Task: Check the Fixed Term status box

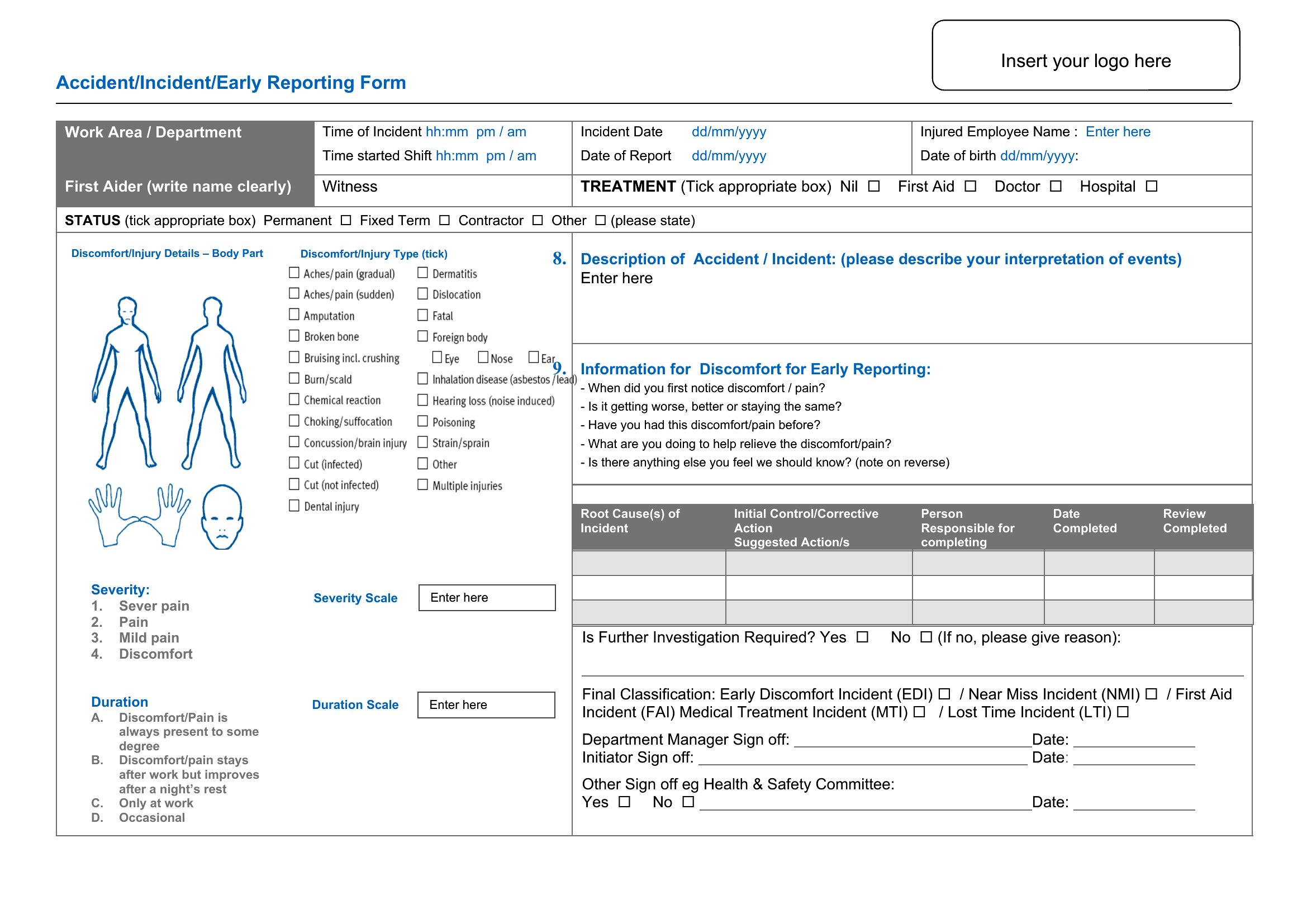Action: tap(445, 220)
